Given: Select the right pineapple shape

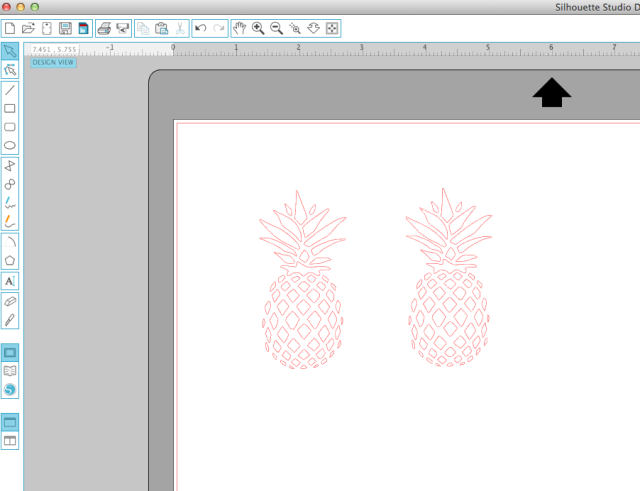Looking at the screenshot, I should [x=449, y=278].
